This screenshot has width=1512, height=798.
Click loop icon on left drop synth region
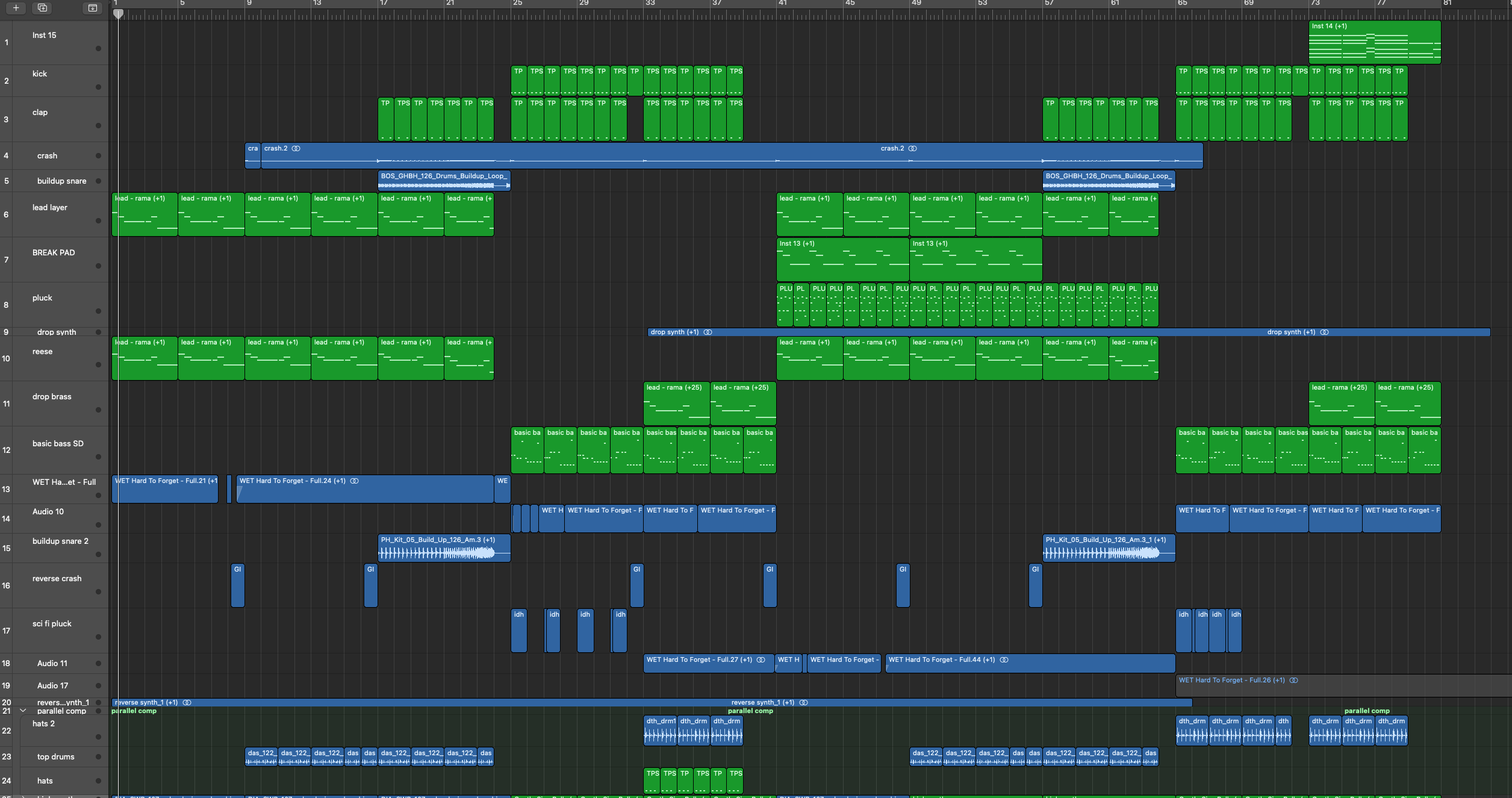[x=708, y=332]
